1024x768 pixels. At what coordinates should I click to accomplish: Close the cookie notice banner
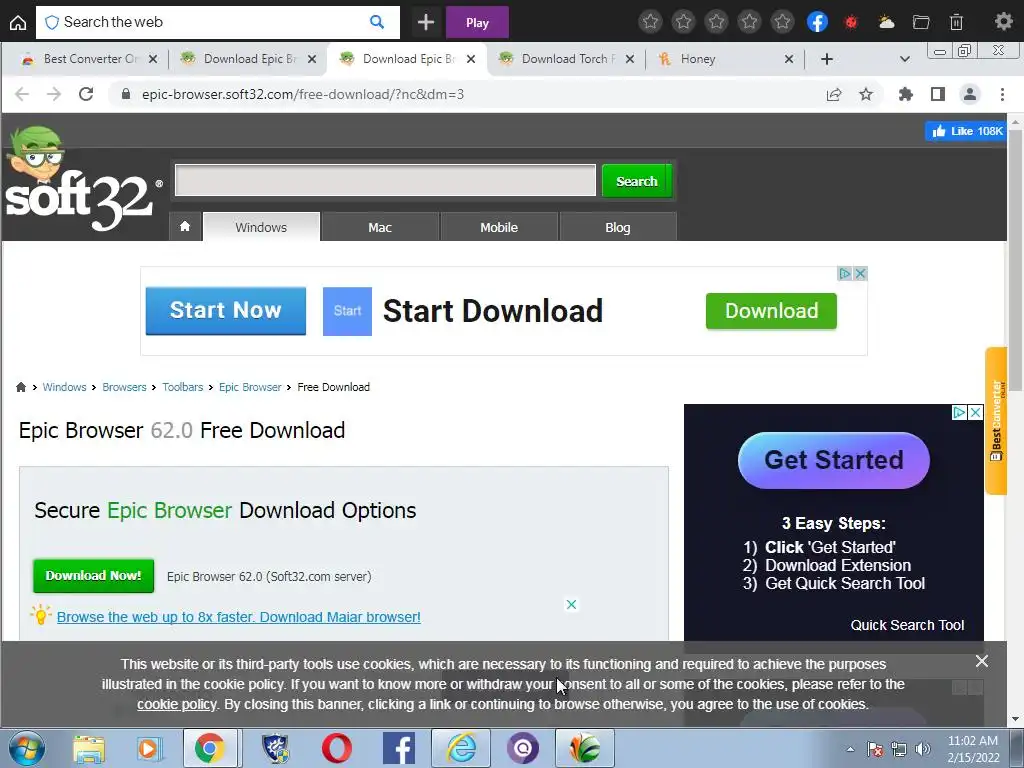[982, 662]
